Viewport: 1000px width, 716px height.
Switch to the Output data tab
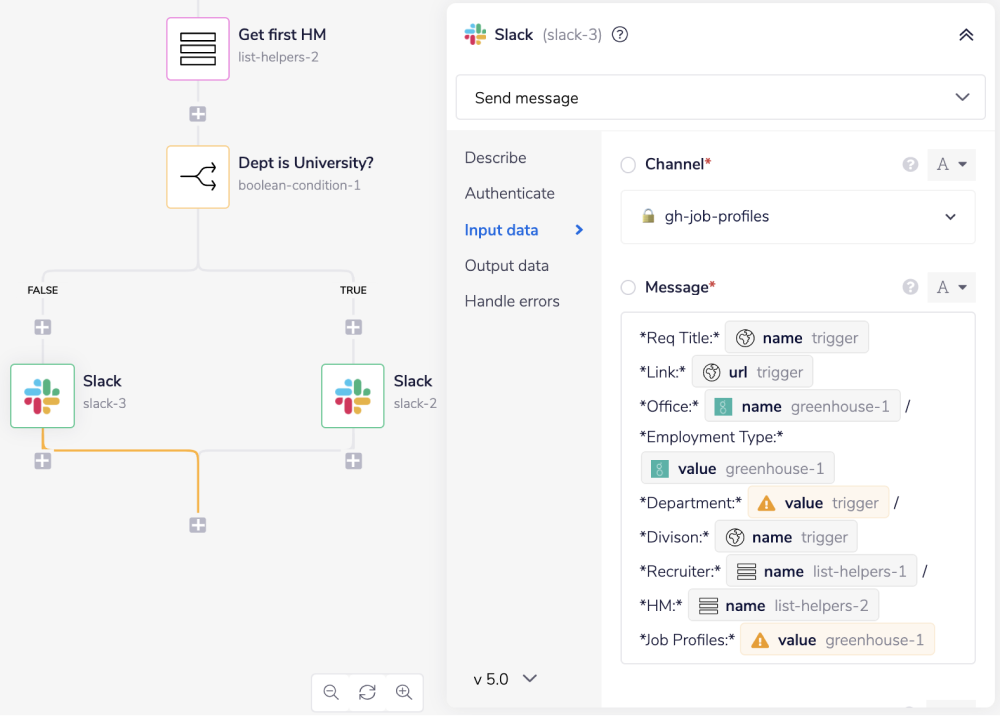(x=506, y=265)
